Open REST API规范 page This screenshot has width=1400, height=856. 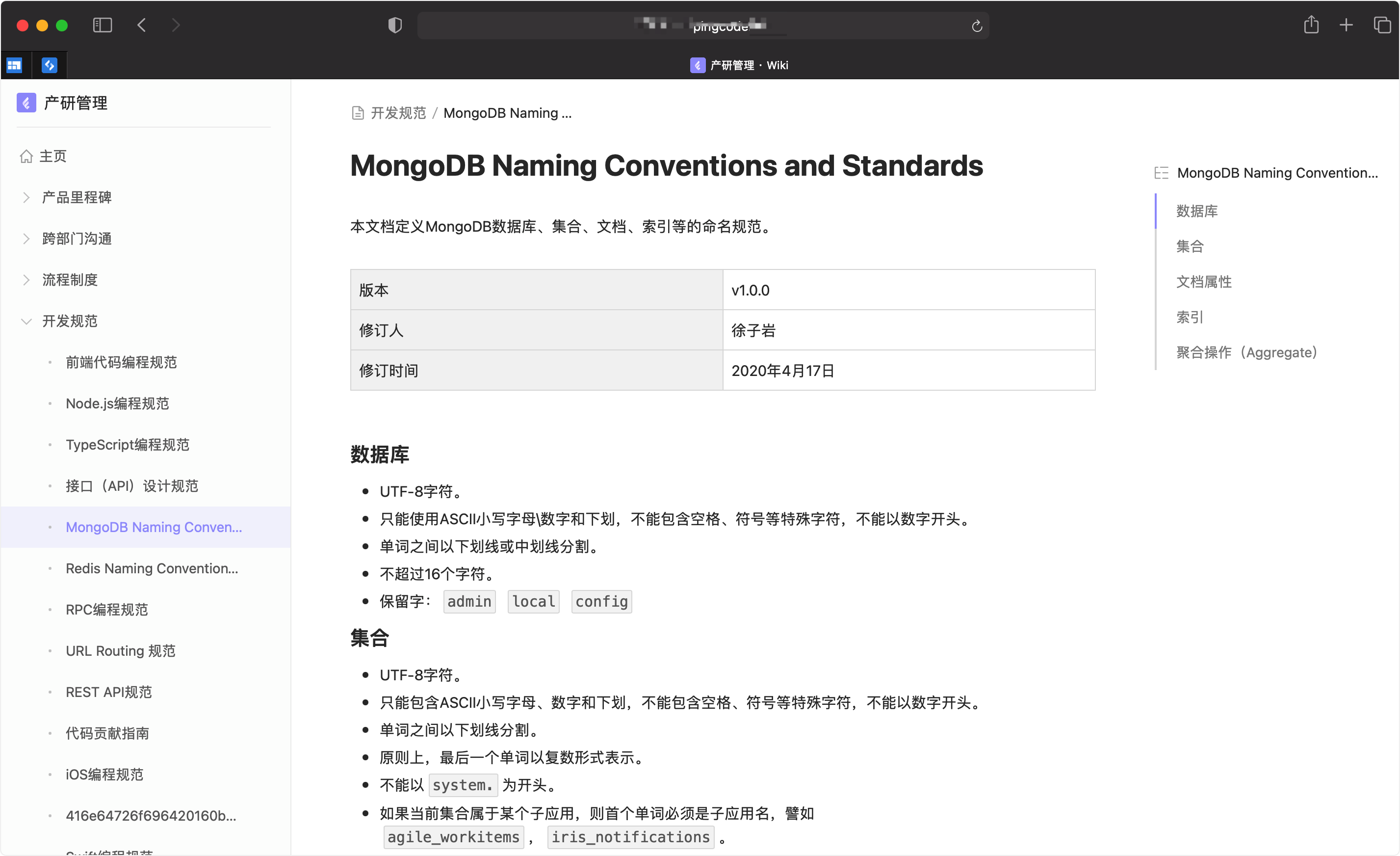click(108, 692)
